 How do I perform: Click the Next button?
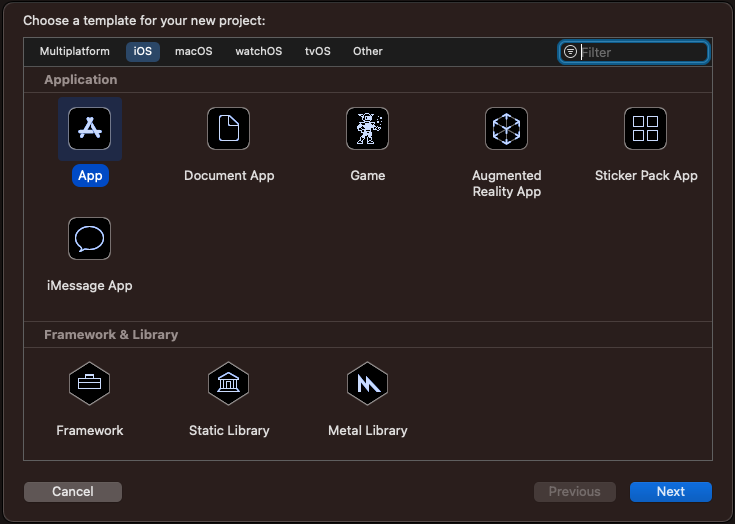tap(670, 491)
